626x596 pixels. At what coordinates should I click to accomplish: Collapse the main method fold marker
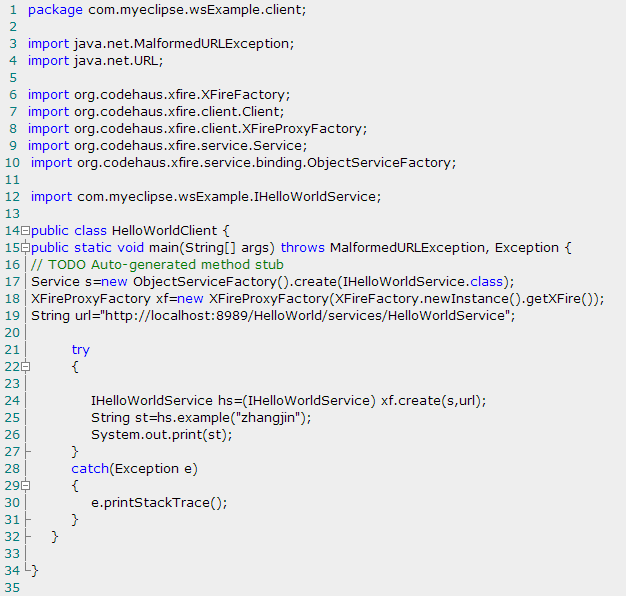click(x=25, y=247)
